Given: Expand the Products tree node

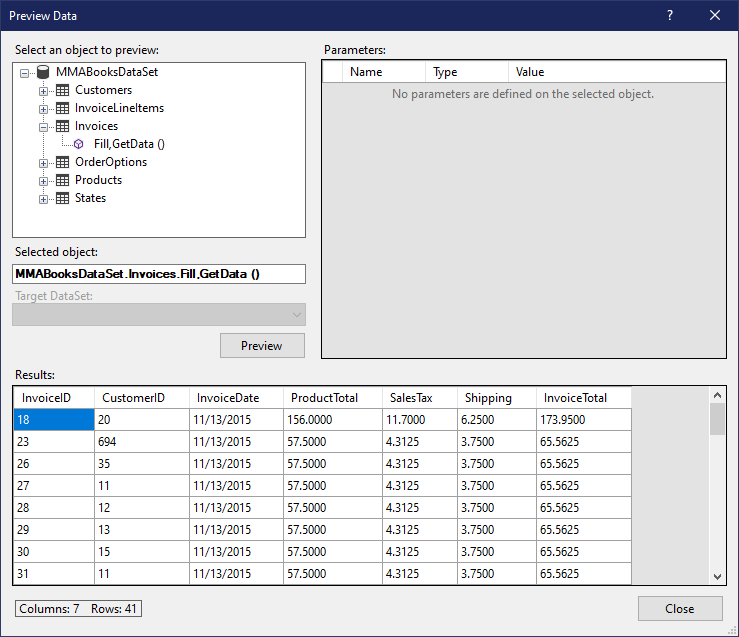Looking at the screenshot, I should click(43, 181).
